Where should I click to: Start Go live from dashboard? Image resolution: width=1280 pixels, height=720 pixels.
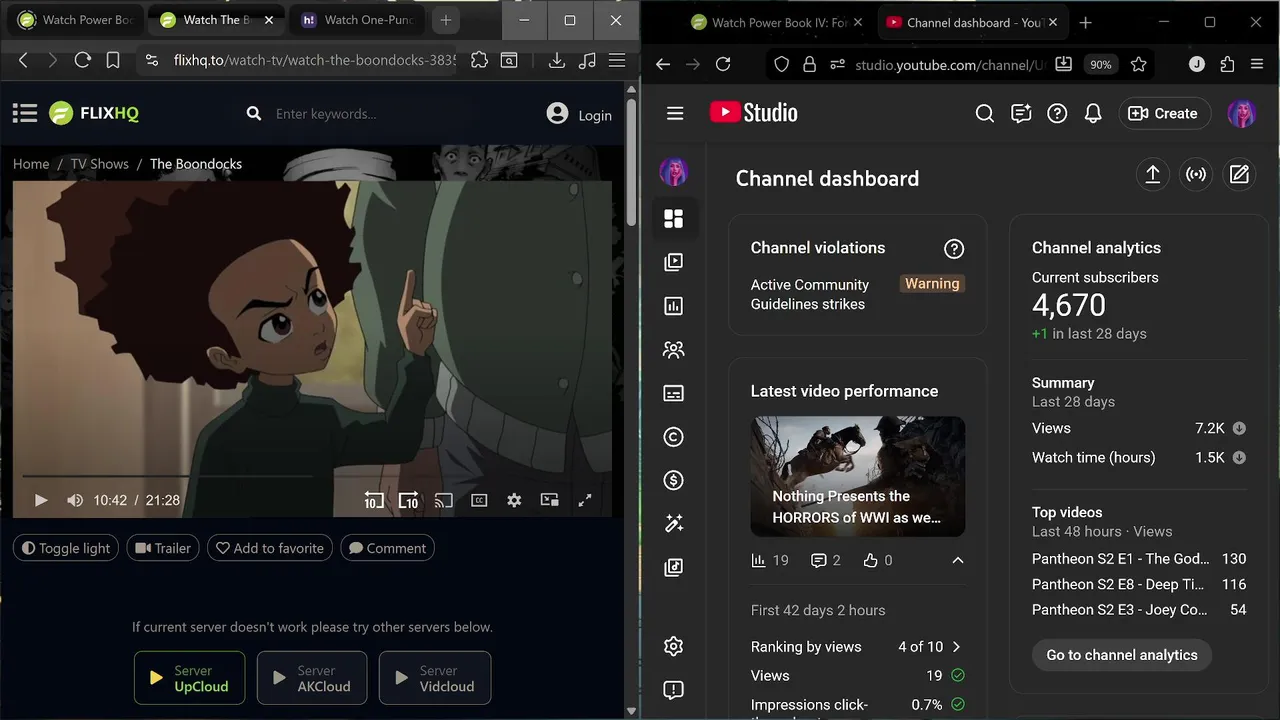tap(1196, 174)
